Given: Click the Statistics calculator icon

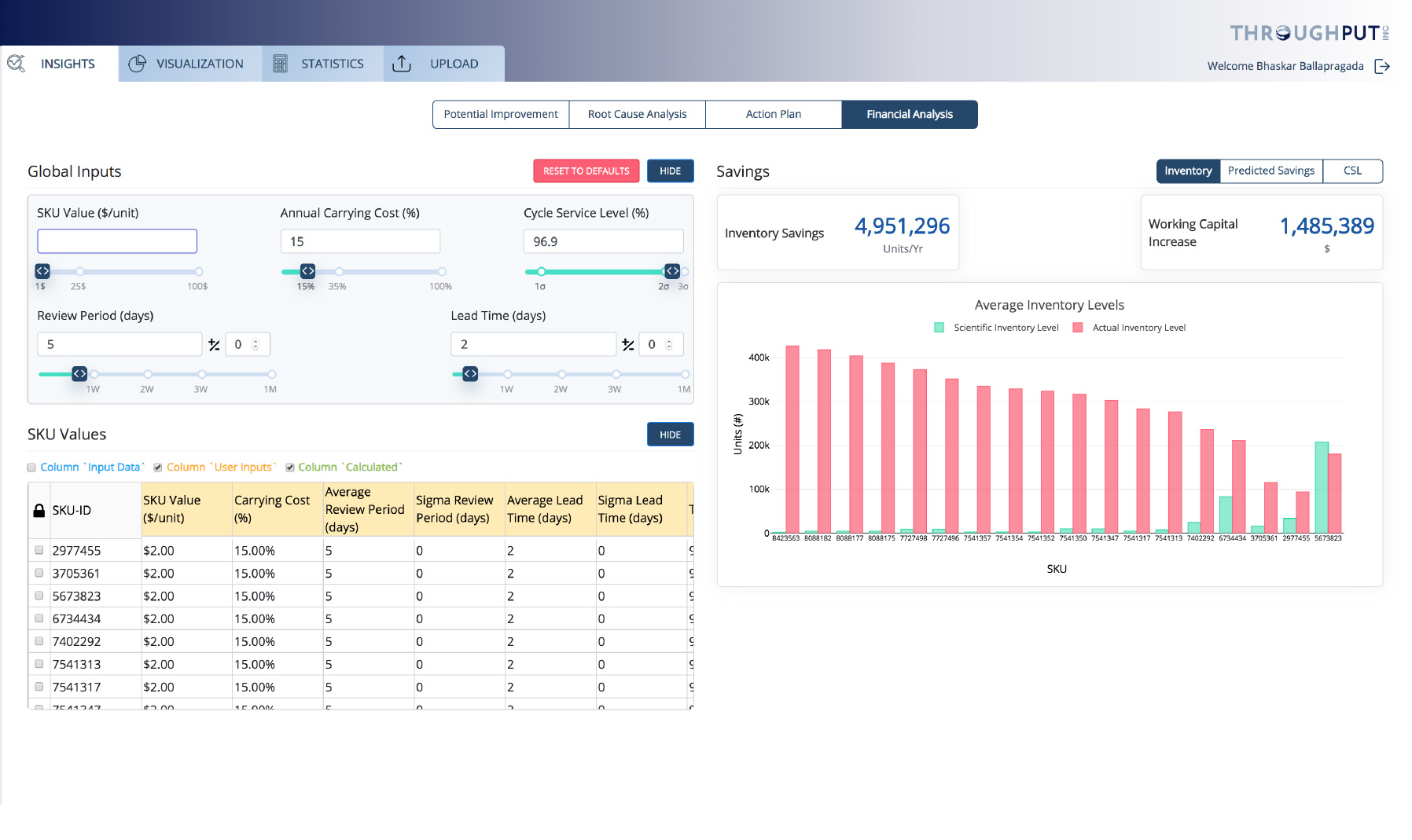Looking at the screenshot, I should pyautogui.click(x=280, y=64).
